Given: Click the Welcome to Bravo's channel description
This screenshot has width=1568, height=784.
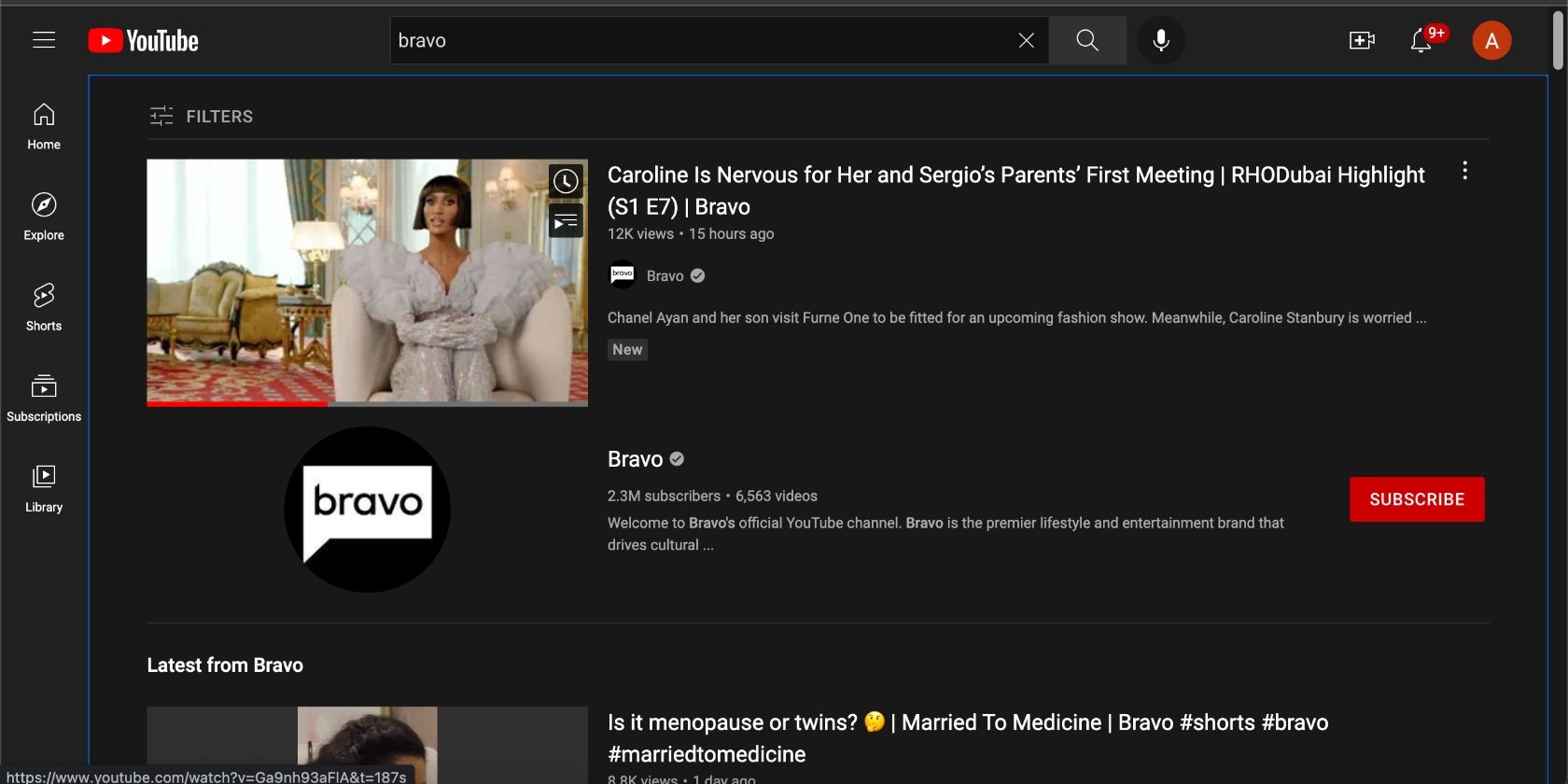Looking at the screenshot, I should 945,534.
